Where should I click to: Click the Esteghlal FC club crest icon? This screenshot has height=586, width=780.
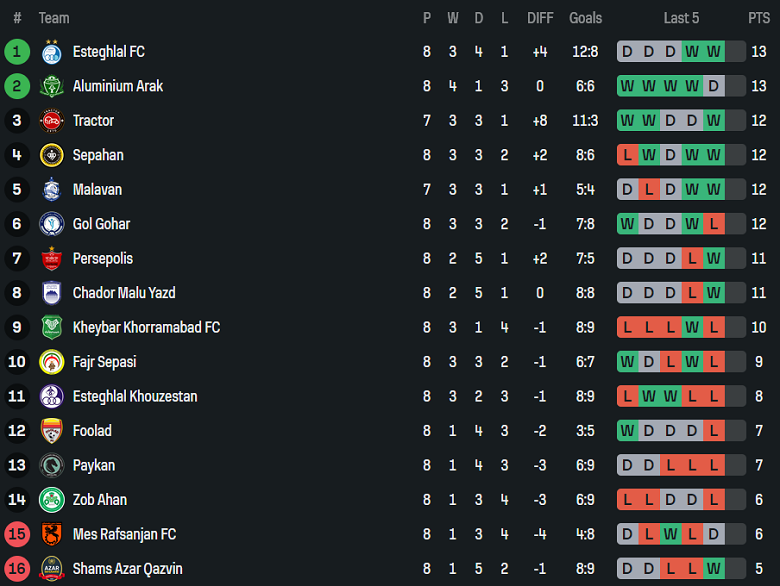[x=51, y=52]
